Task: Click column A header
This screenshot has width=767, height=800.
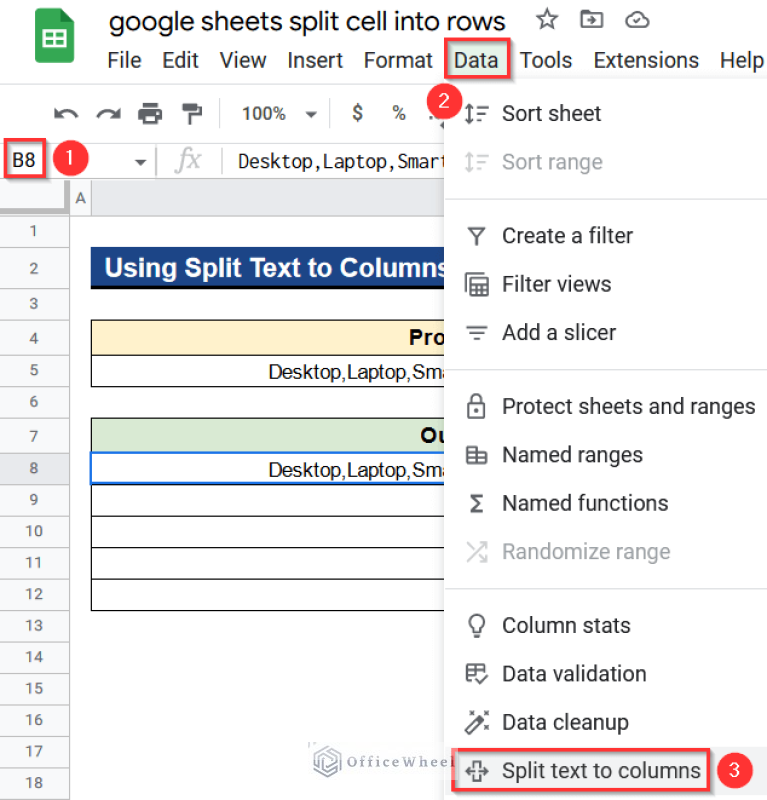Action: (80, 199)
